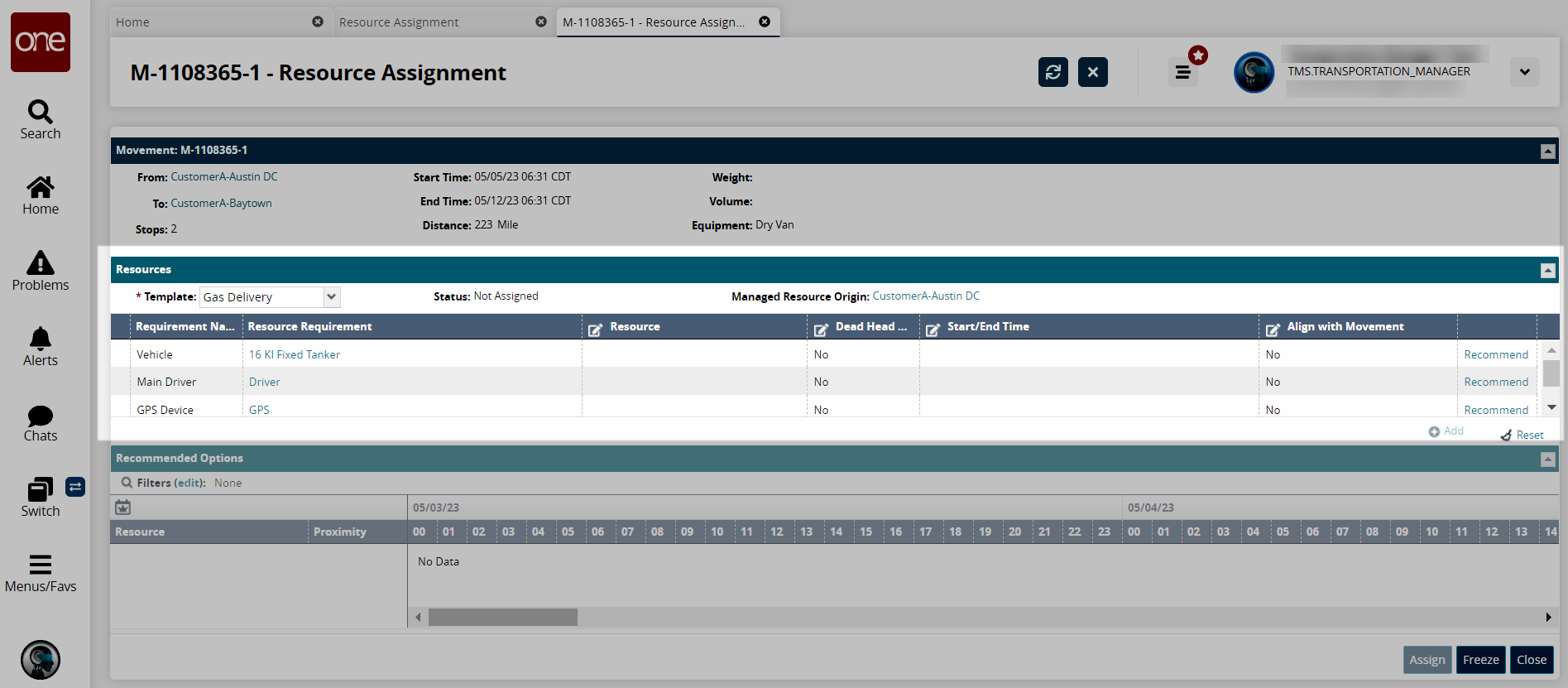Open the Alerts bell icon

41,347
